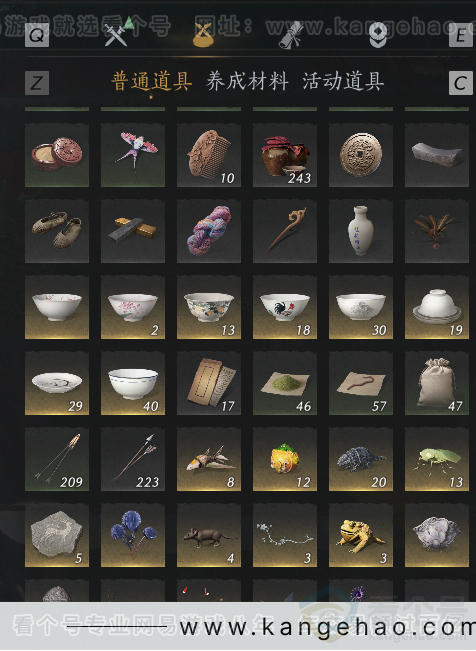Select the golden toad item
The height and width of the screenshot is (651, 476).
[x=361, y=535]
